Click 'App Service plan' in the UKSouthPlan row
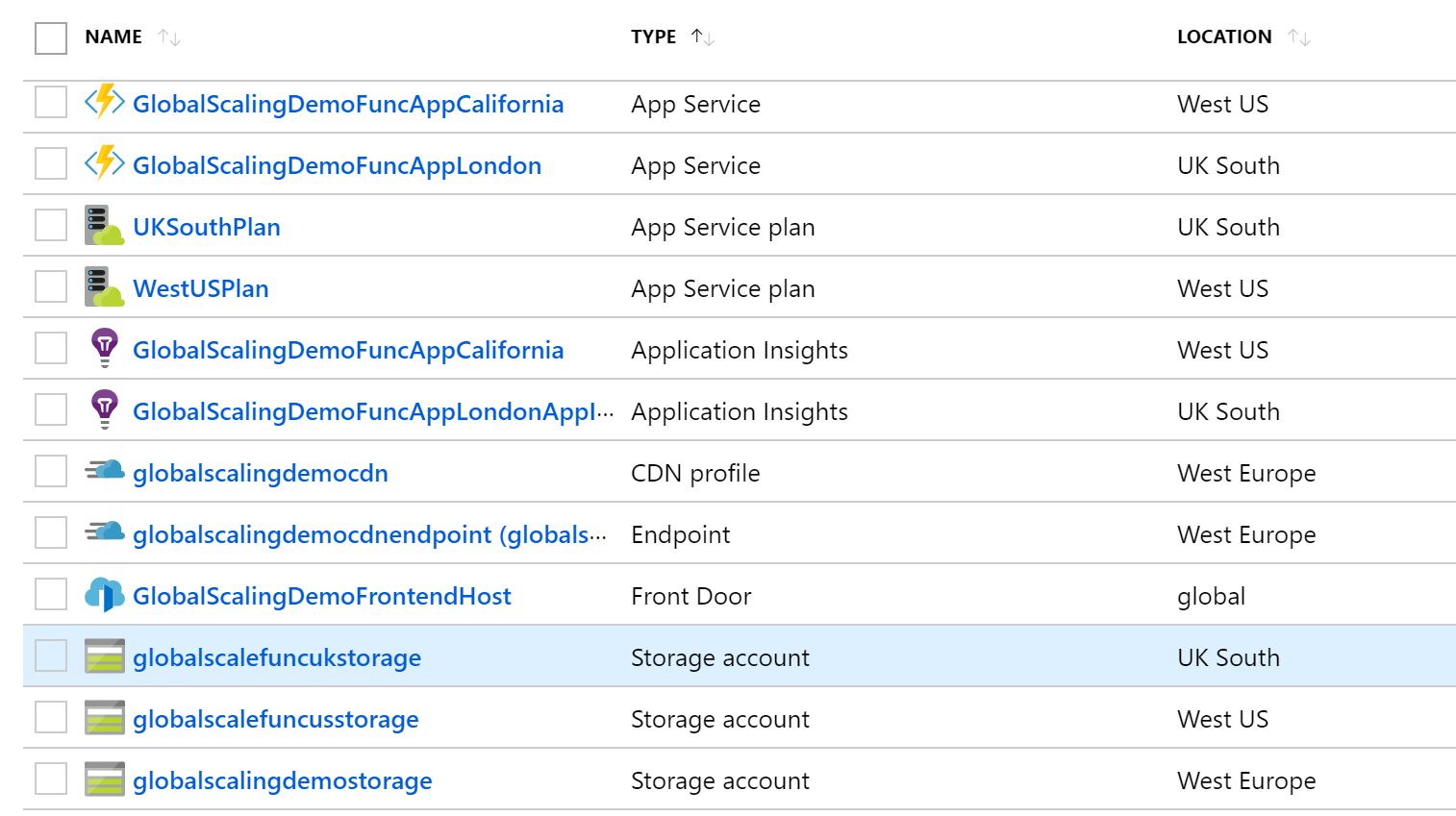 (723, 227)
